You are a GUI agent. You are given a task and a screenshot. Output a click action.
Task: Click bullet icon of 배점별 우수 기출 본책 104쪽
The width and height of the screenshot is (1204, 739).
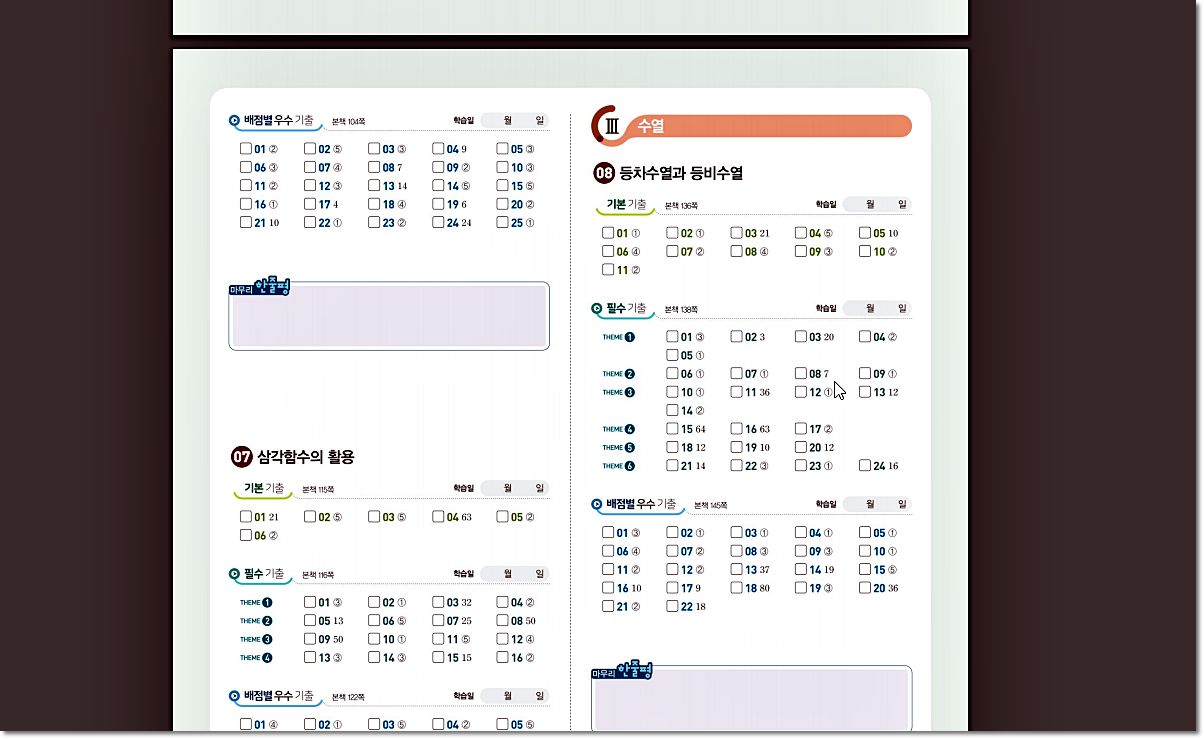click(234, 120)
